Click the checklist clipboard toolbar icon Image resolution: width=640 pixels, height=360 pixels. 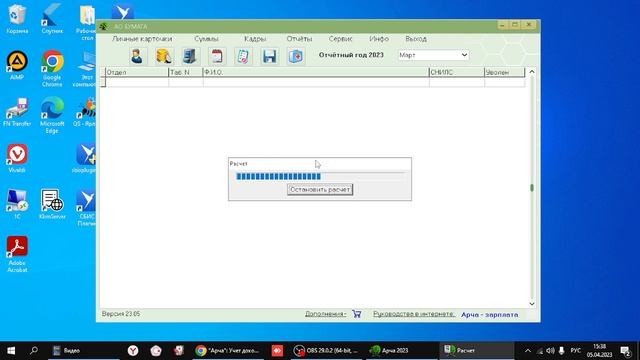tap(243, 56)
